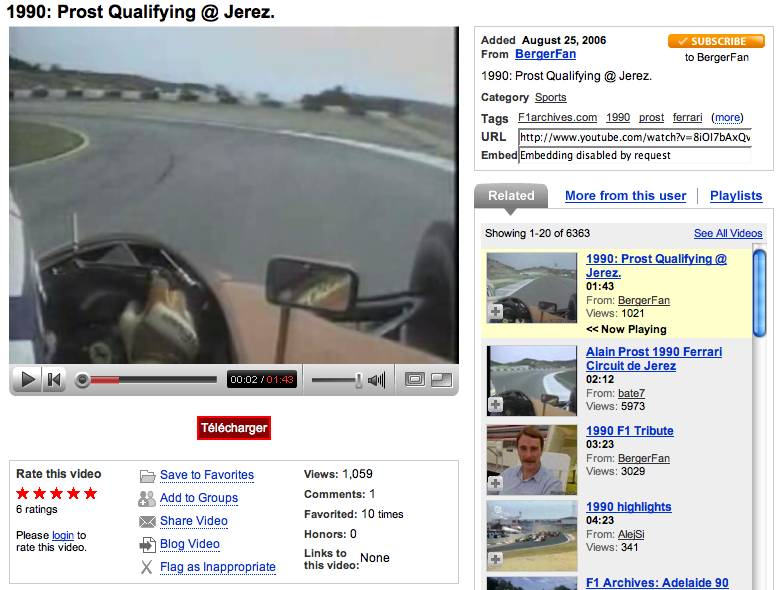Follow the login link to rate

(63, 535)
